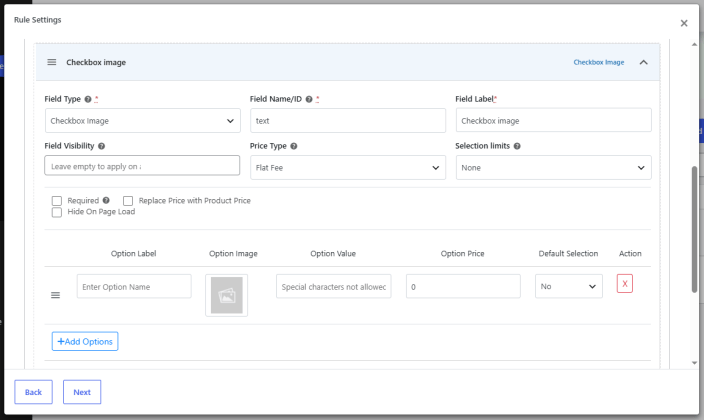The height and width of the screenshot is (420, 704).
Task: Select the option image placeholder thumbnail
Action: pos(227,295)
